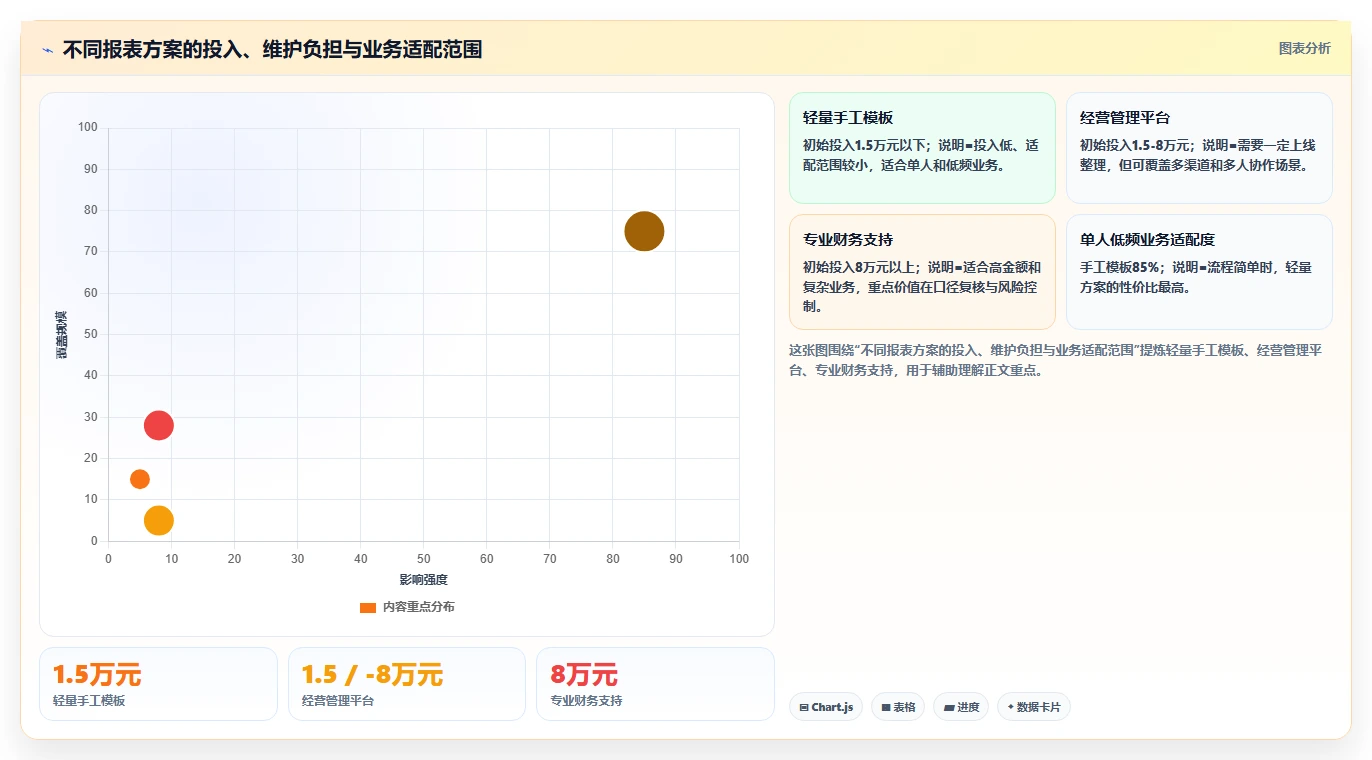The image size is (1372, 760).
Task: Click the amber bubble nearest the x-axis
Action: (x=159, y=520)
